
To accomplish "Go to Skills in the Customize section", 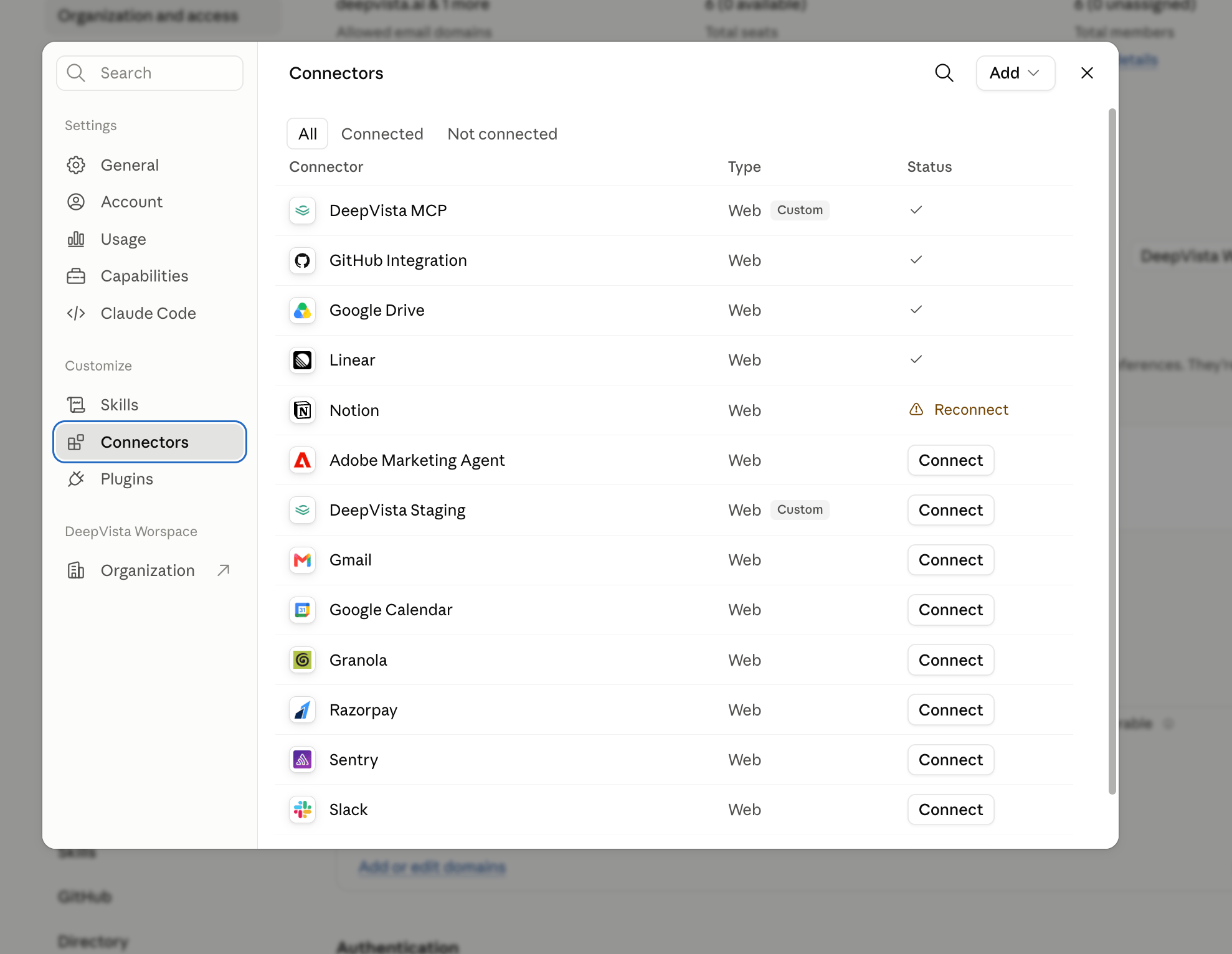I will pyautogui.click(x=149, y=405).
